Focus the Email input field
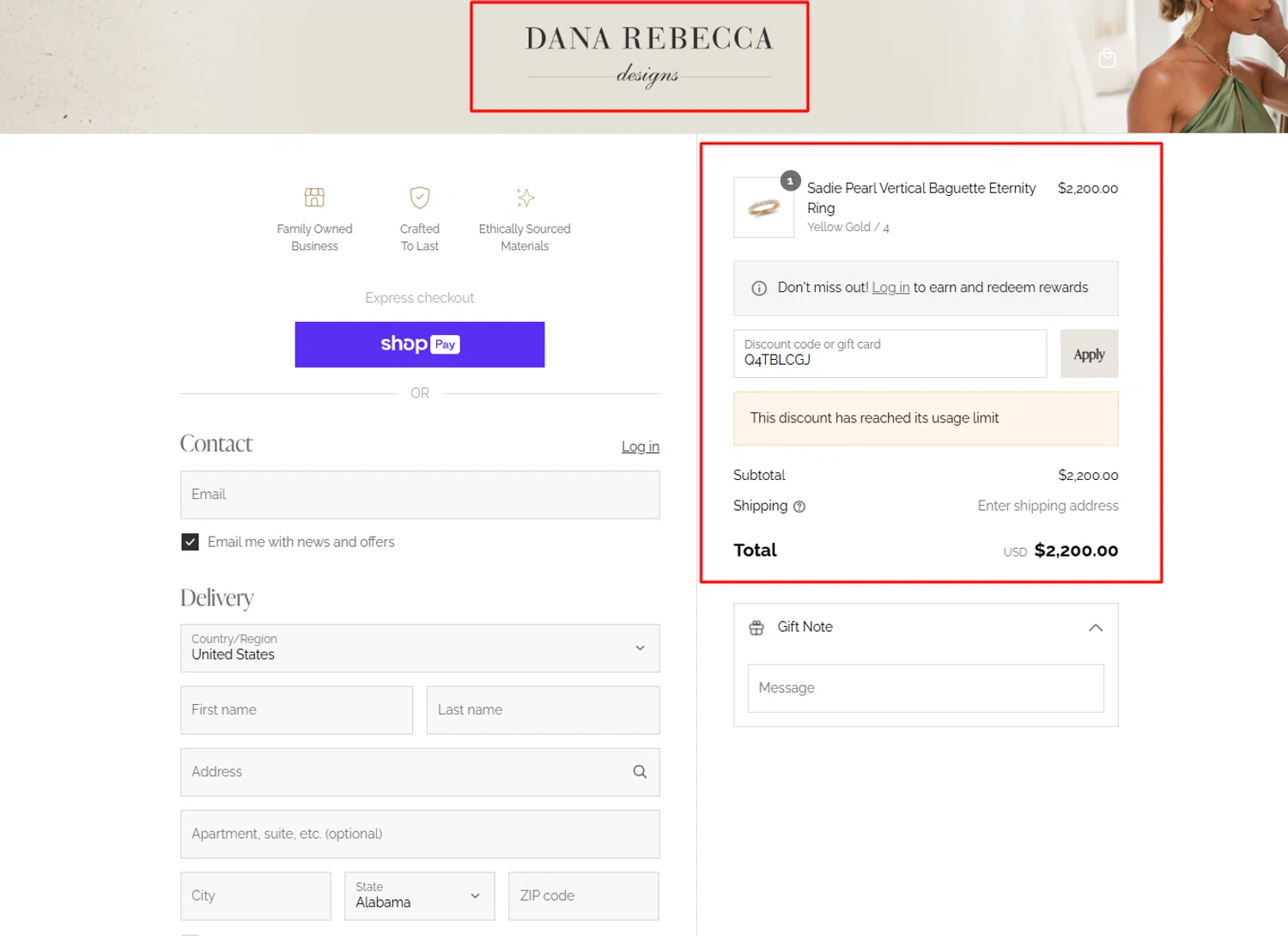Screen dimensions: 1288x936 point(420,495)
